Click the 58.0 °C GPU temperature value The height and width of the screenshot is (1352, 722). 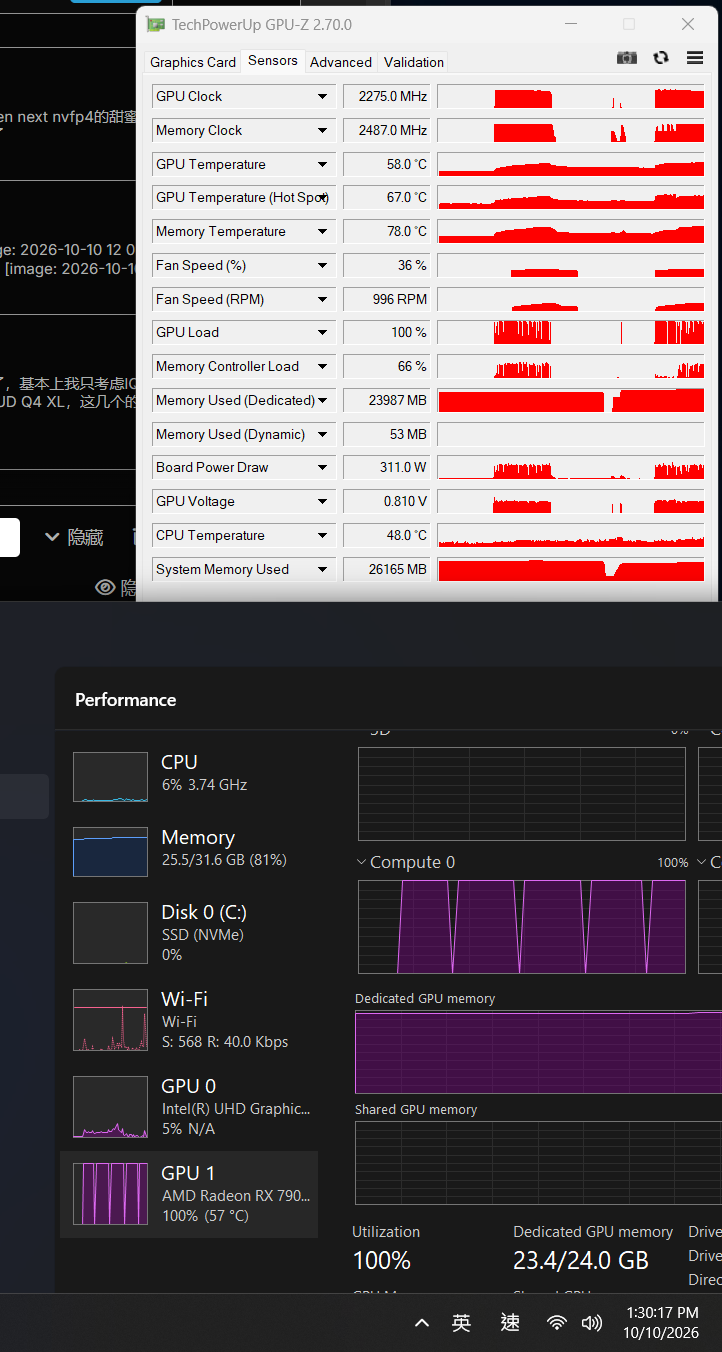pyautogui.click(x=387, y=164)
